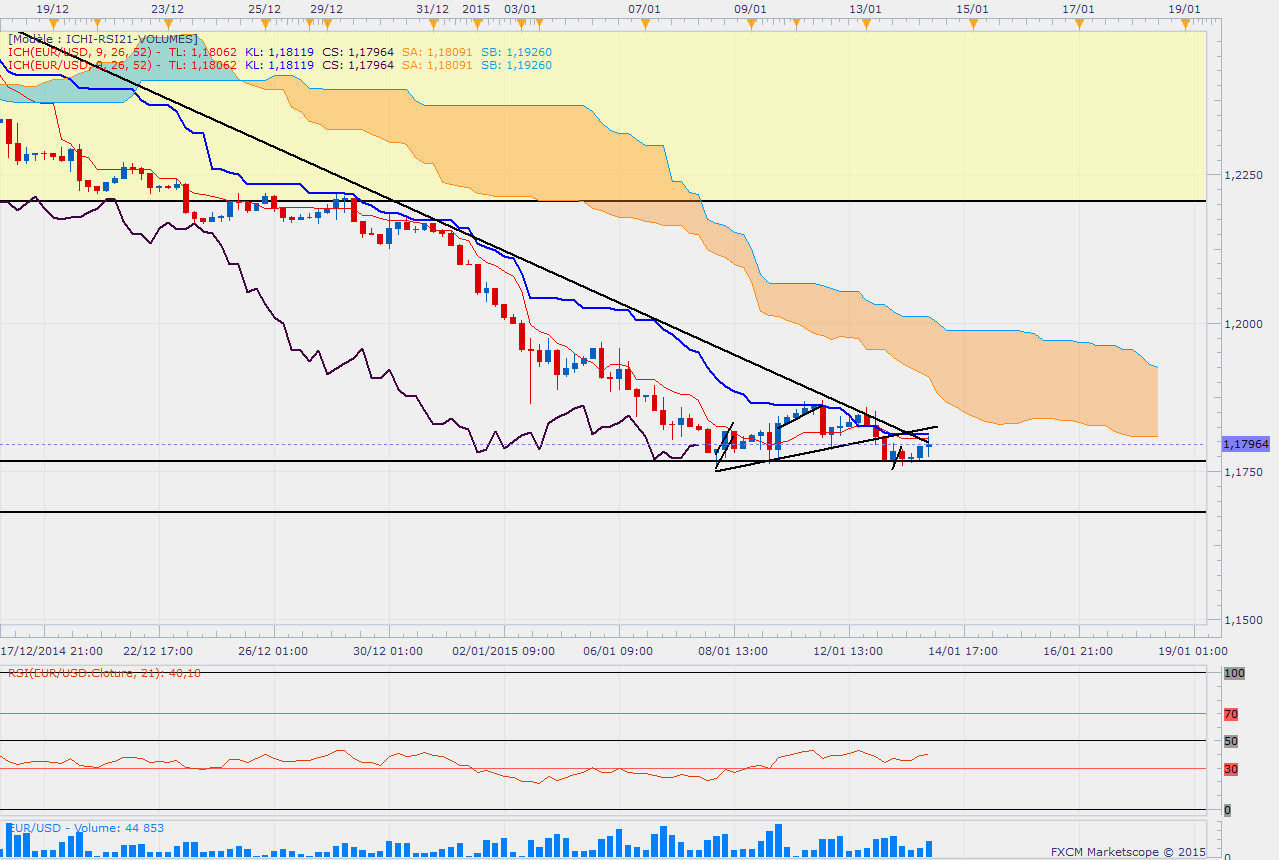
Task: Click the orange triangle marker below 07/01
Action: pos(646,20)
